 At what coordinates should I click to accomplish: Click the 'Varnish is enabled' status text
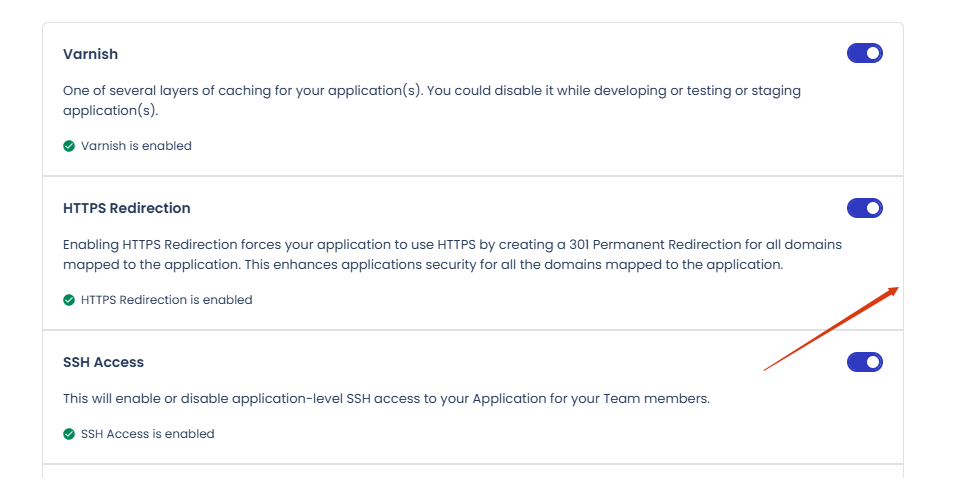136,146
